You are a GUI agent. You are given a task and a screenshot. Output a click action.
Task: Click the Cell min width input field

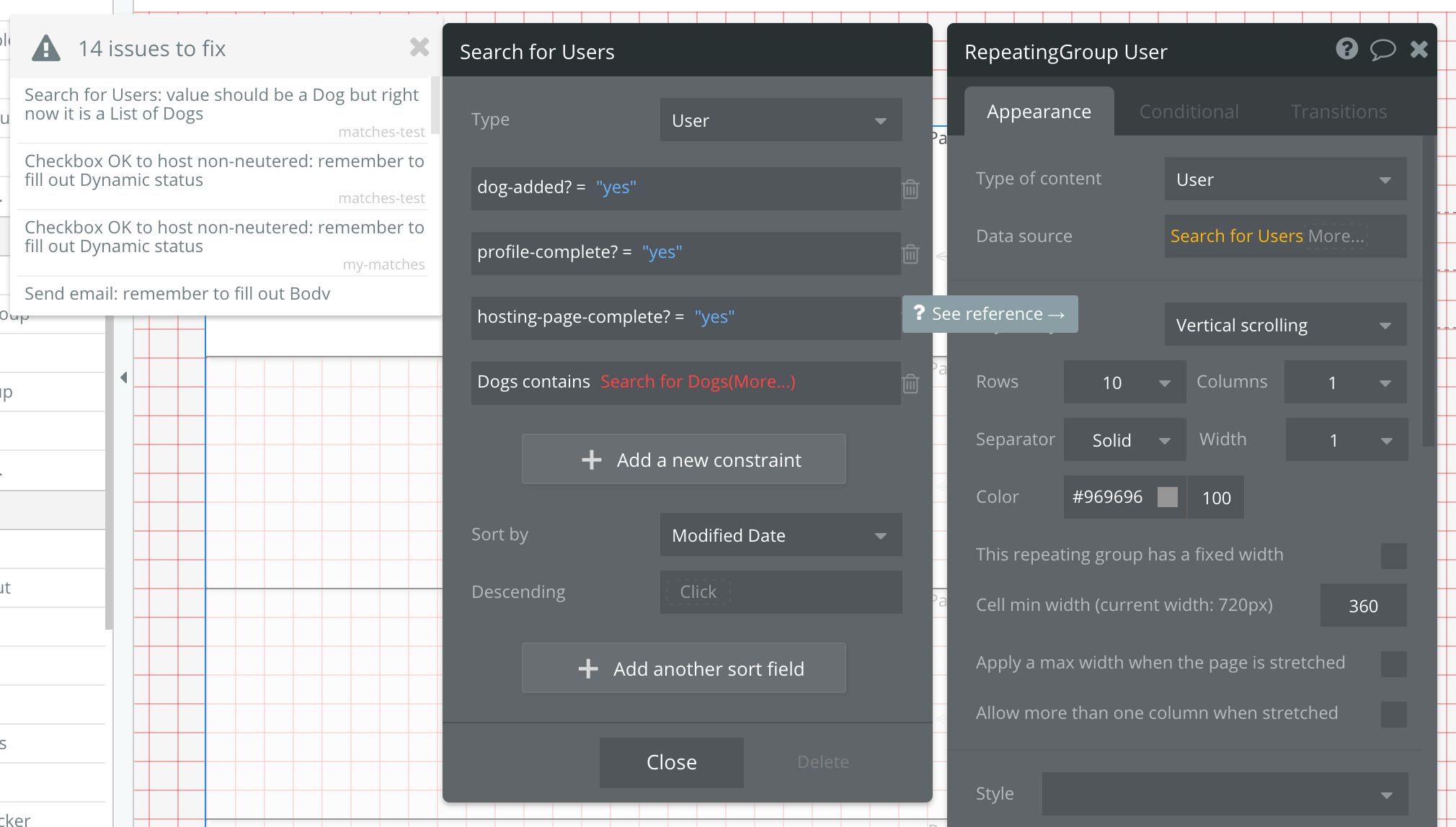pyautogui.click(x=1362, y=606)
